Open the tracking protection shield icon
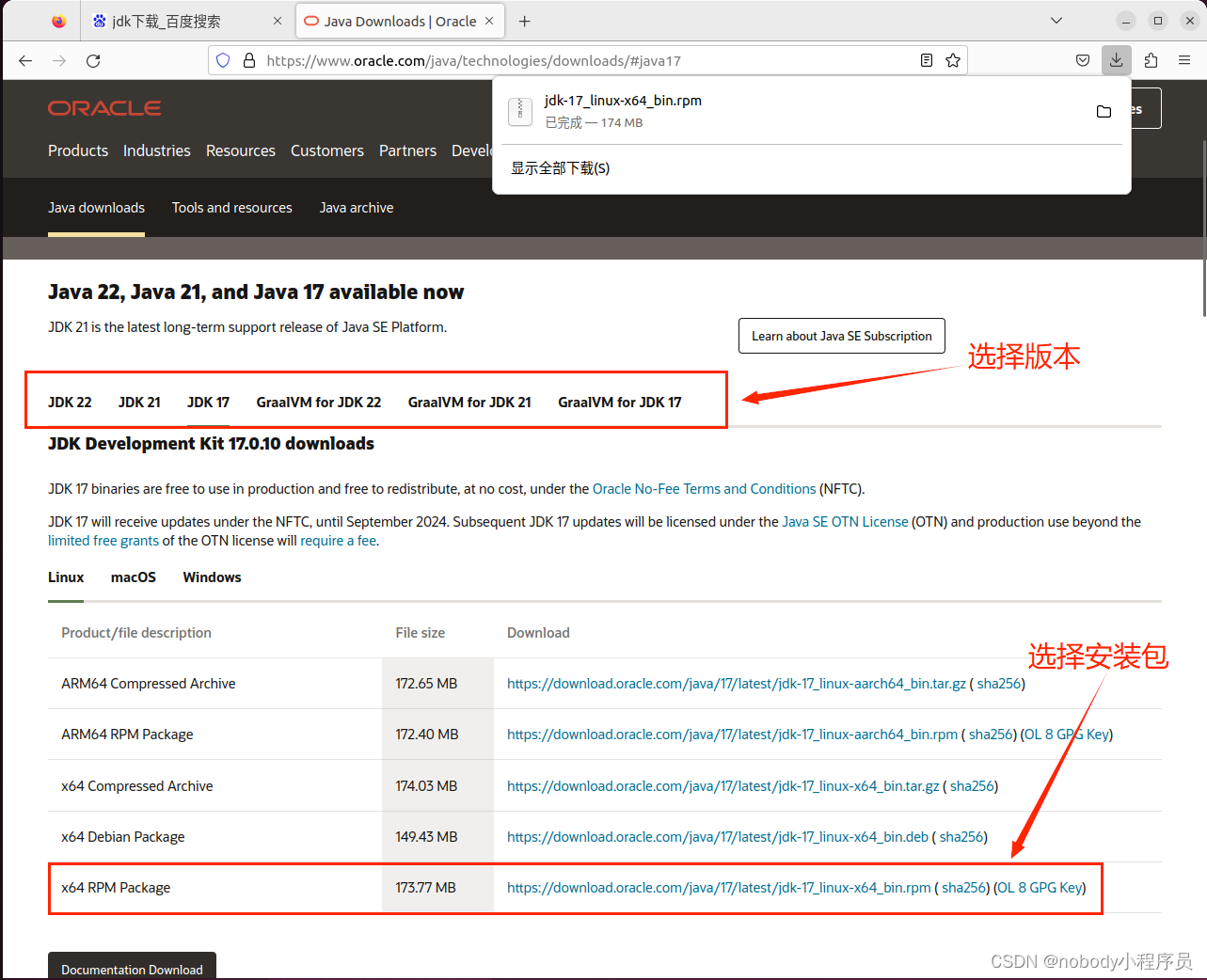Screen dimensions: 1207x980 tap(223, 60)
